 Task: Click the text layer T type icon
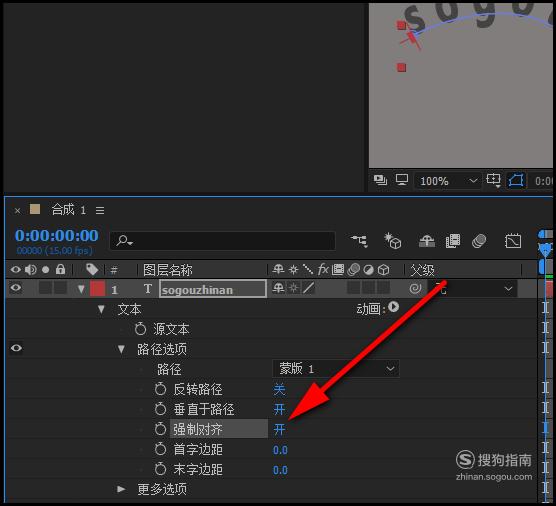pos(148,289)
